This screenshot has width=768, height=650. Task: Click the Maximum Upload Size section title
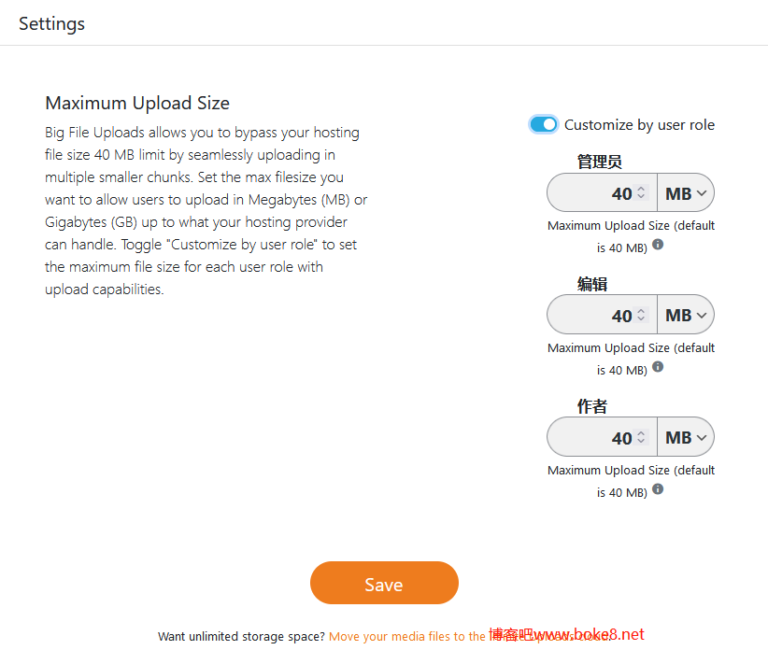coord(137,103)
